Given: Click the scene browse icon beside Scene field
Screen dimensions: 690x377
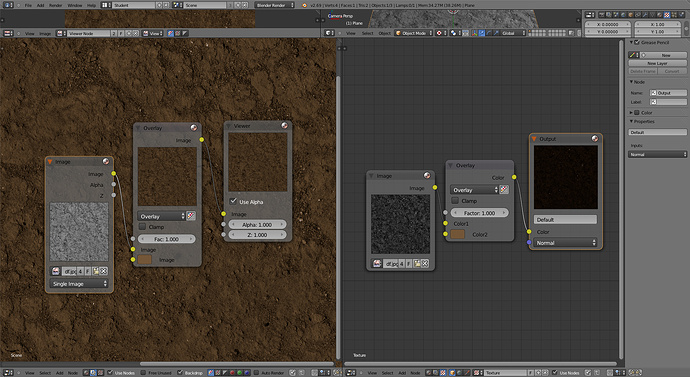Looking at the screenshot, I should coord(177,5).
